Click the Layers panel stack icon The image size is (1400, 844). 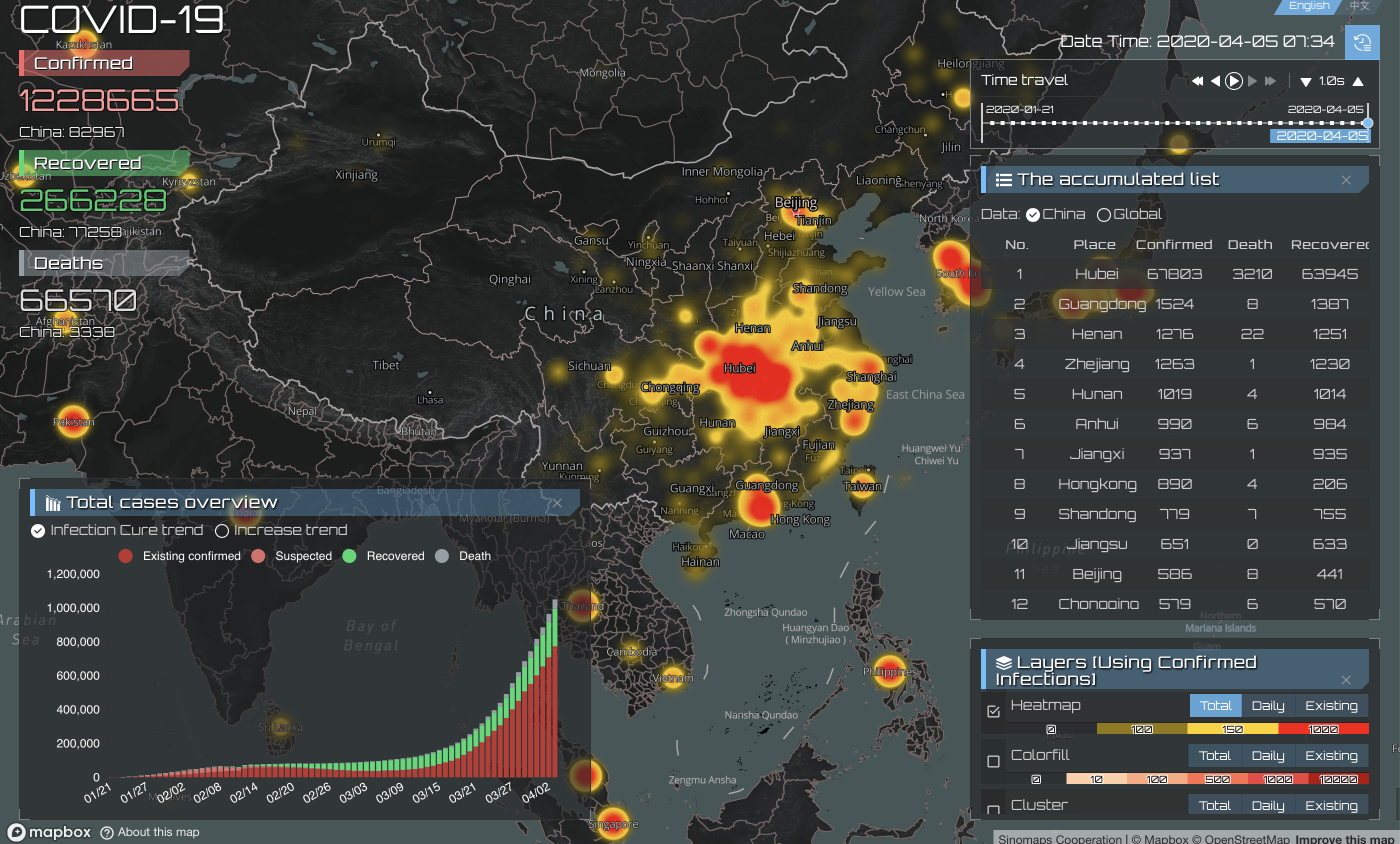coord(1003,662)
